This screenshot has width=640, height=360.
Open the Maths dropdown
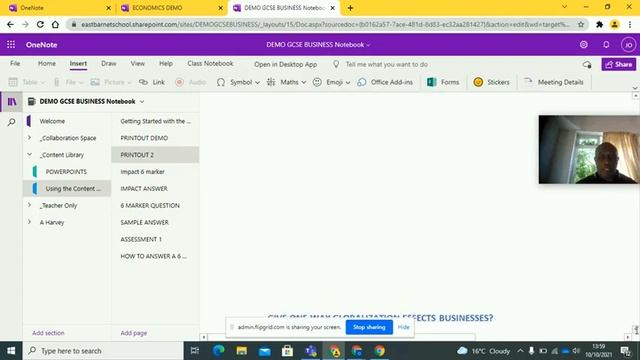coord(287,82)
